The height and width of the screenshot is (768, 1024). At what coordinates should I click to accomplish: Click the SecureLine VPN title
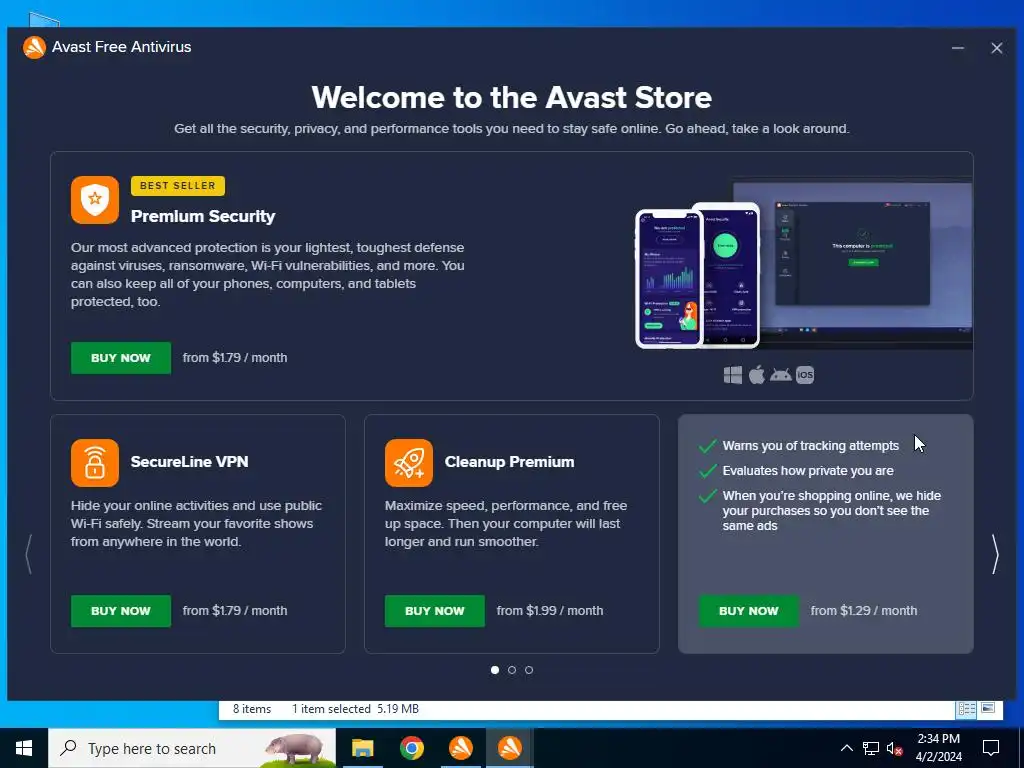pyautogui.click(x=189, y=462)
